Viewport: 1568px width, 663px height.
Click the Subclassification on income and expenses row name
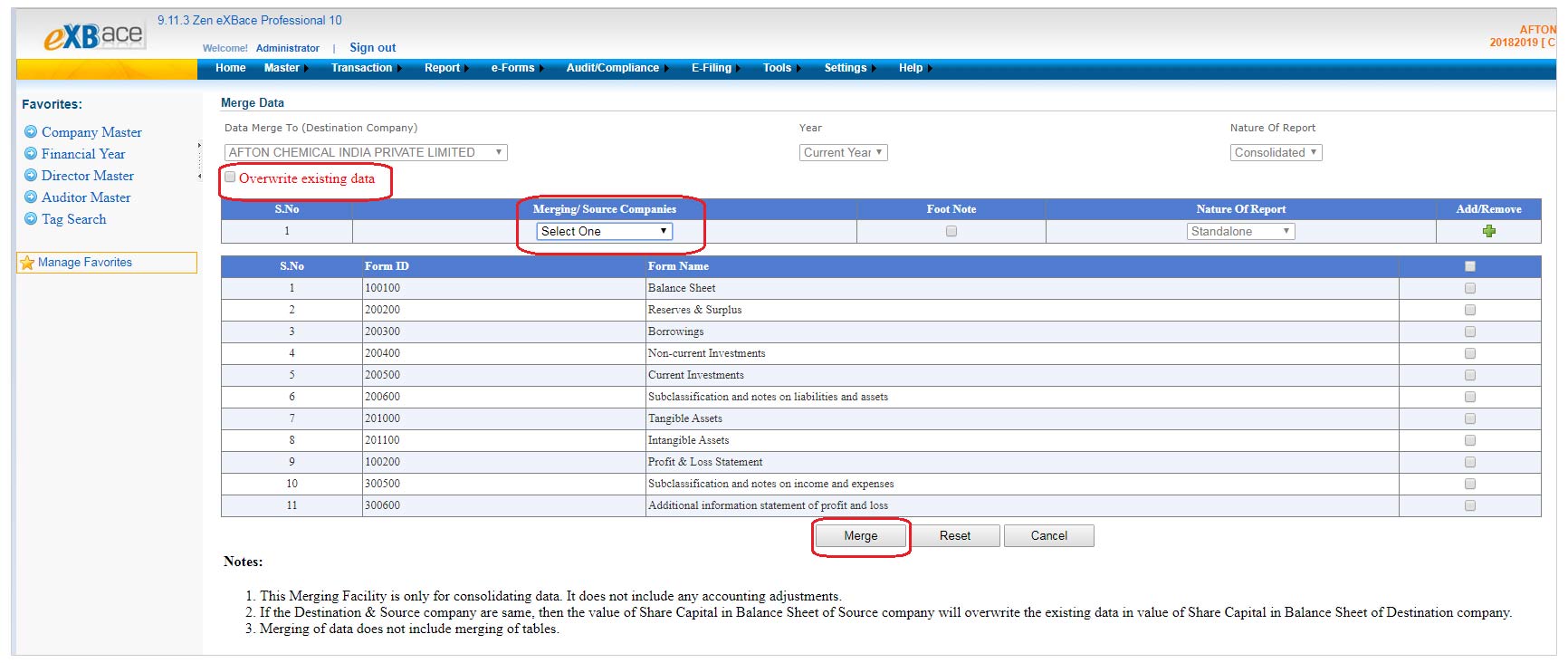point(770,484)
